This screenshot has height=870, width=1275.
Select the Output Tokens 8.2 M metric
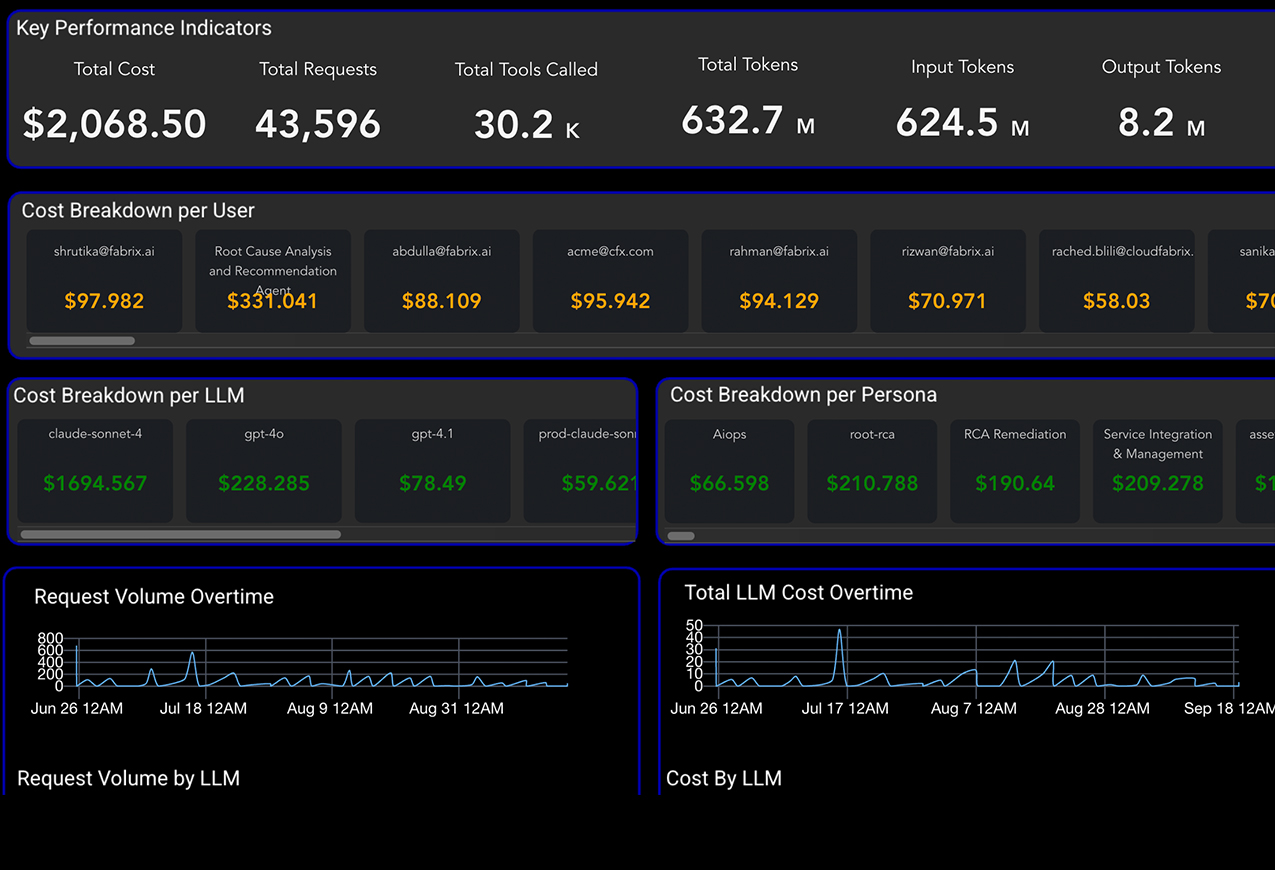coord(1161,122)
